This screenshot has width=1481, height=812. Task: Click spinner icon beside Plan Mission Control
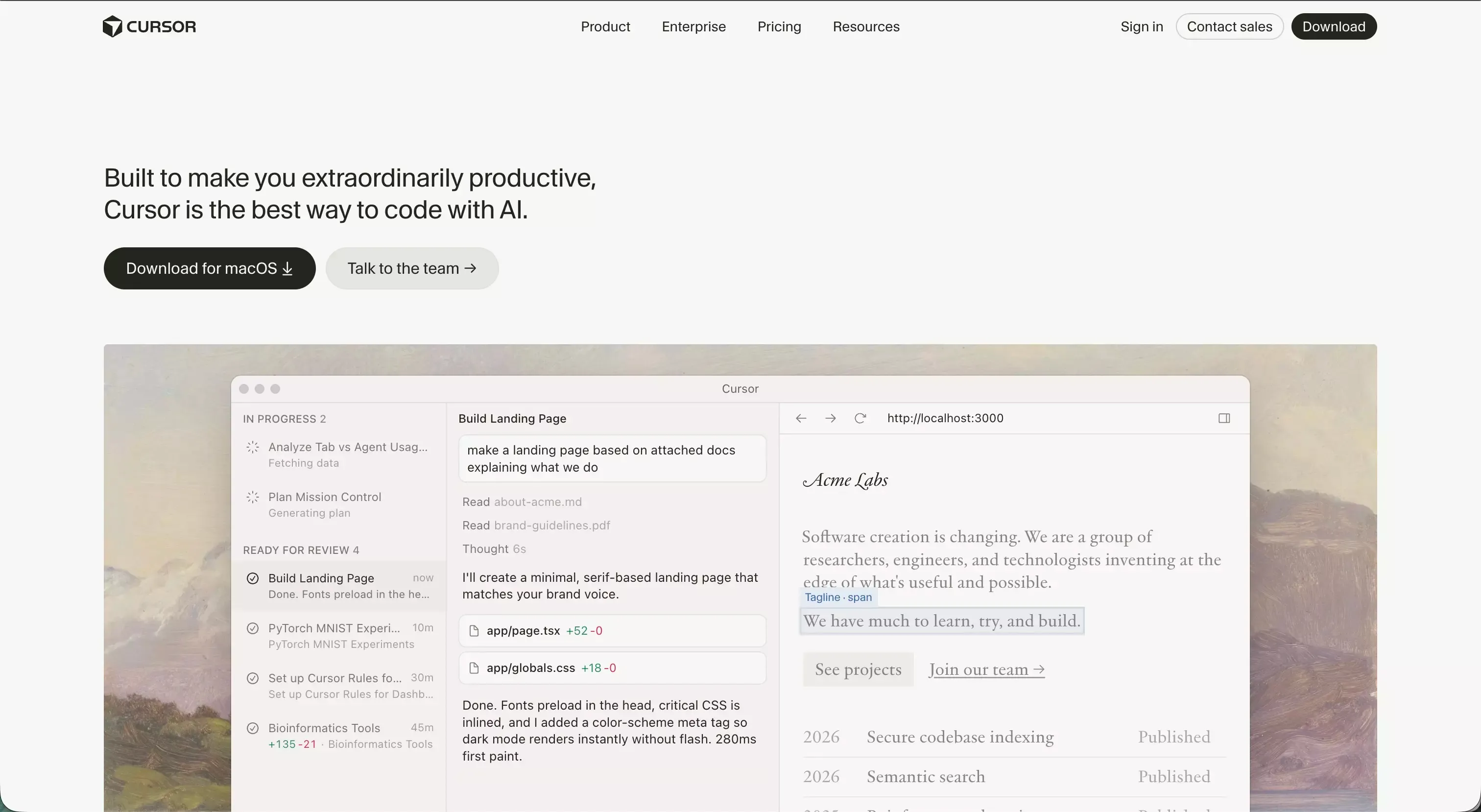point(252,497)
